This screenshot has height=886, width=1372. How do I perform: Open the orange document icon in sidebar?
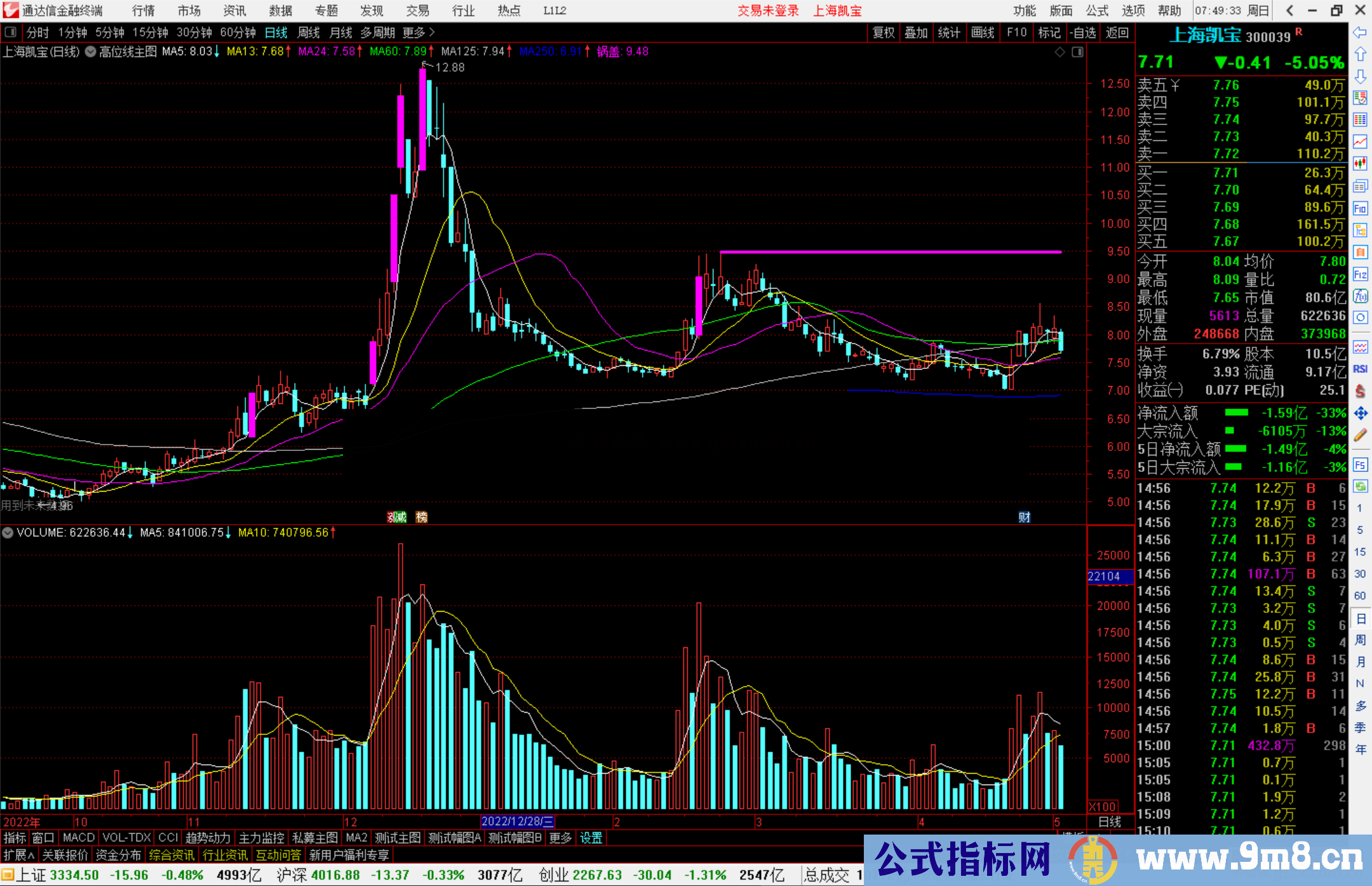(x=1360, y=252)
